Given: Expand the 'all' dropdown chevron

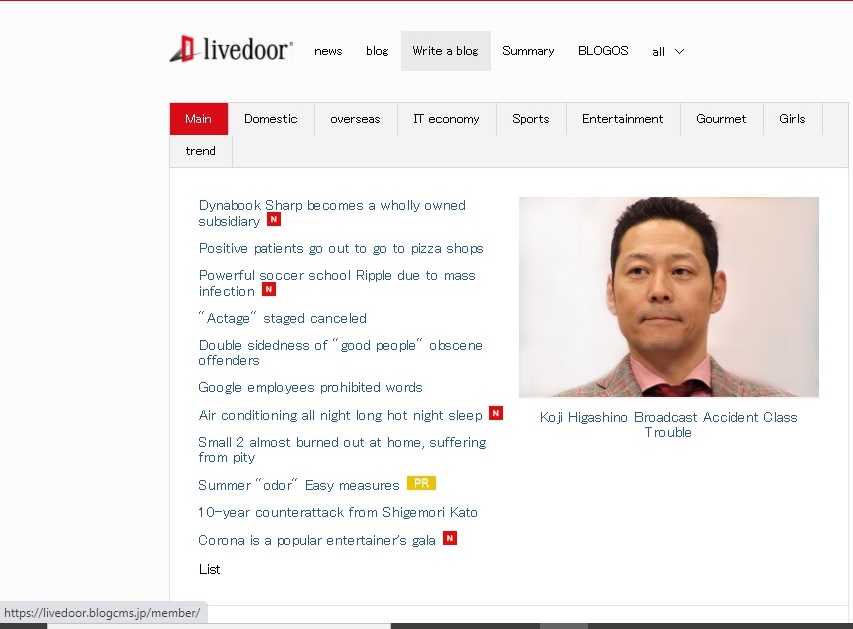Looking at the screenshot, I should click(x=679, y=51).
